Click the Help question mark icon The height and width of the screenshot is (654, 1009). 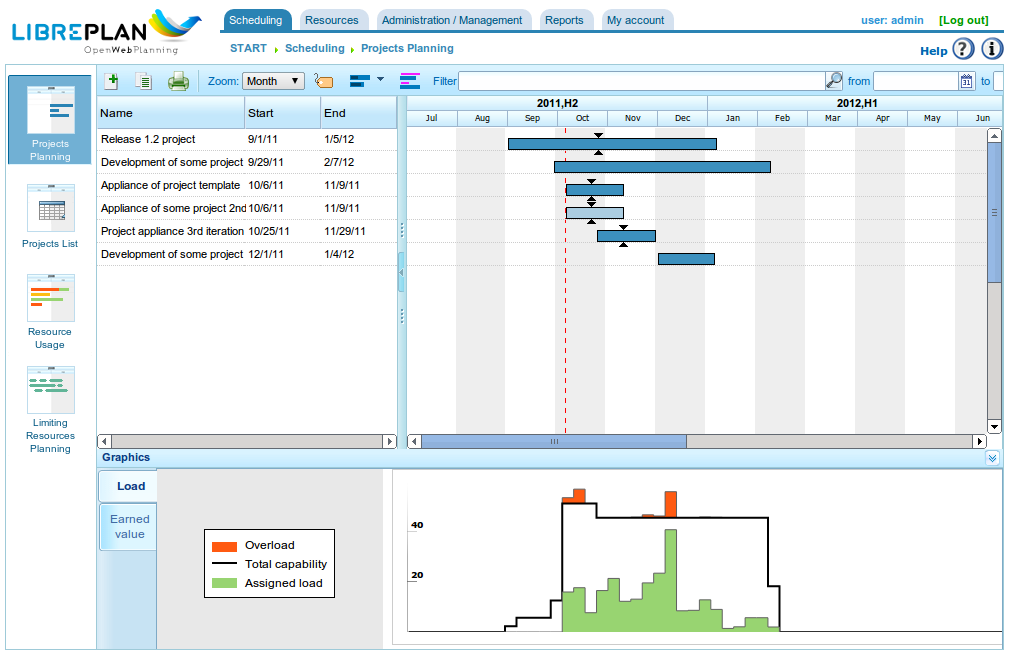tap(962, 49)
